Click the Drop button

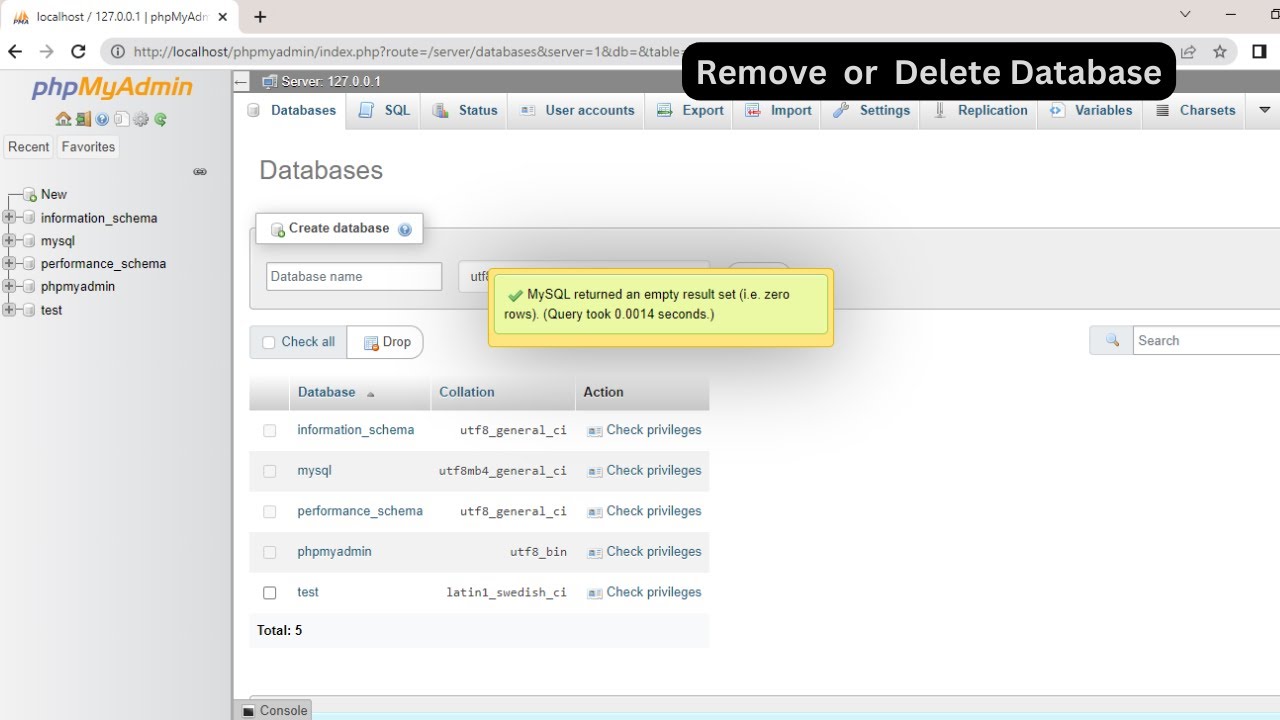[386, 342]
